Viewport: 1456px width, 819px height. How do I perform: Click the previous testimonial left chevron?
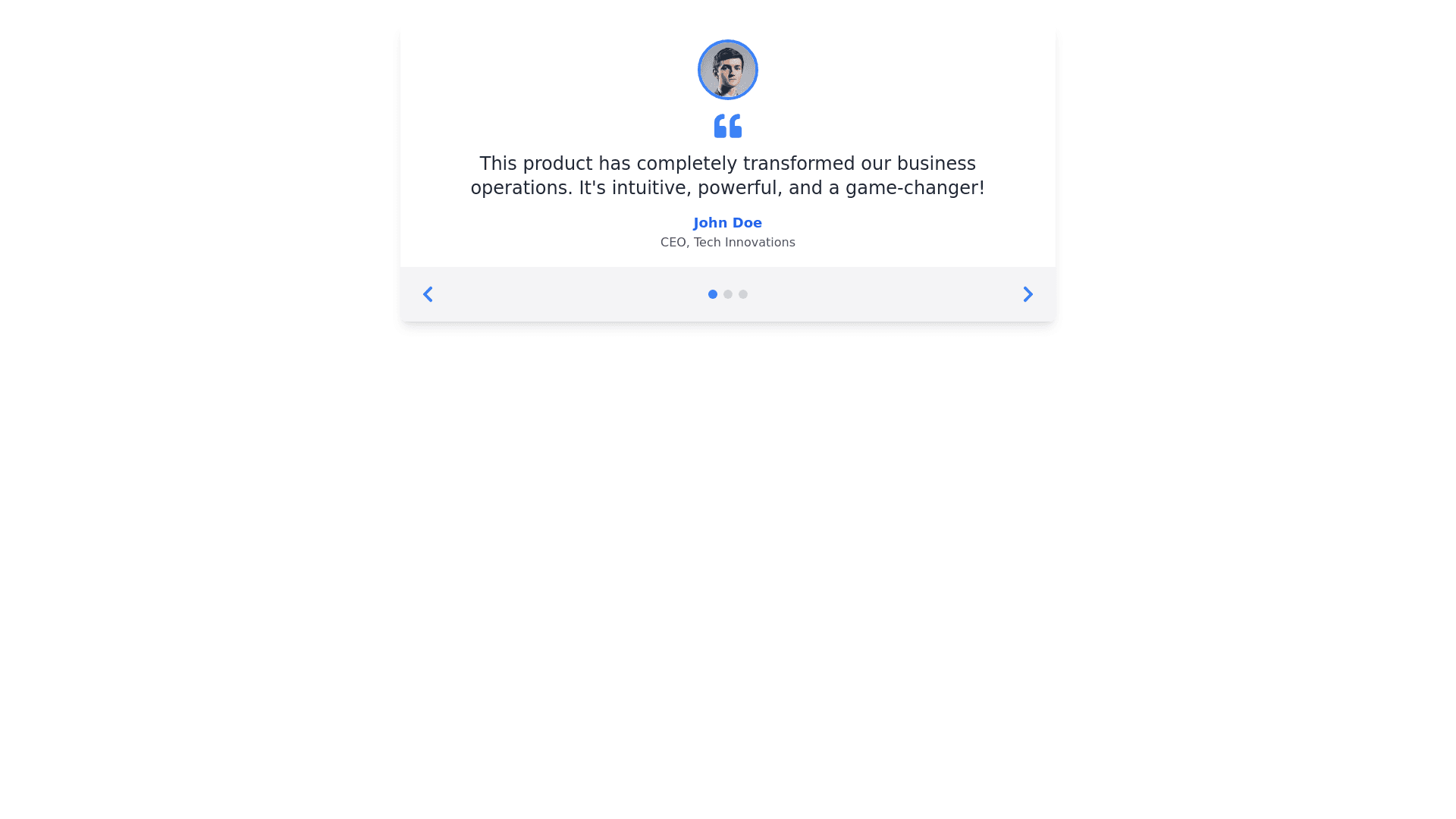[428, 294]
